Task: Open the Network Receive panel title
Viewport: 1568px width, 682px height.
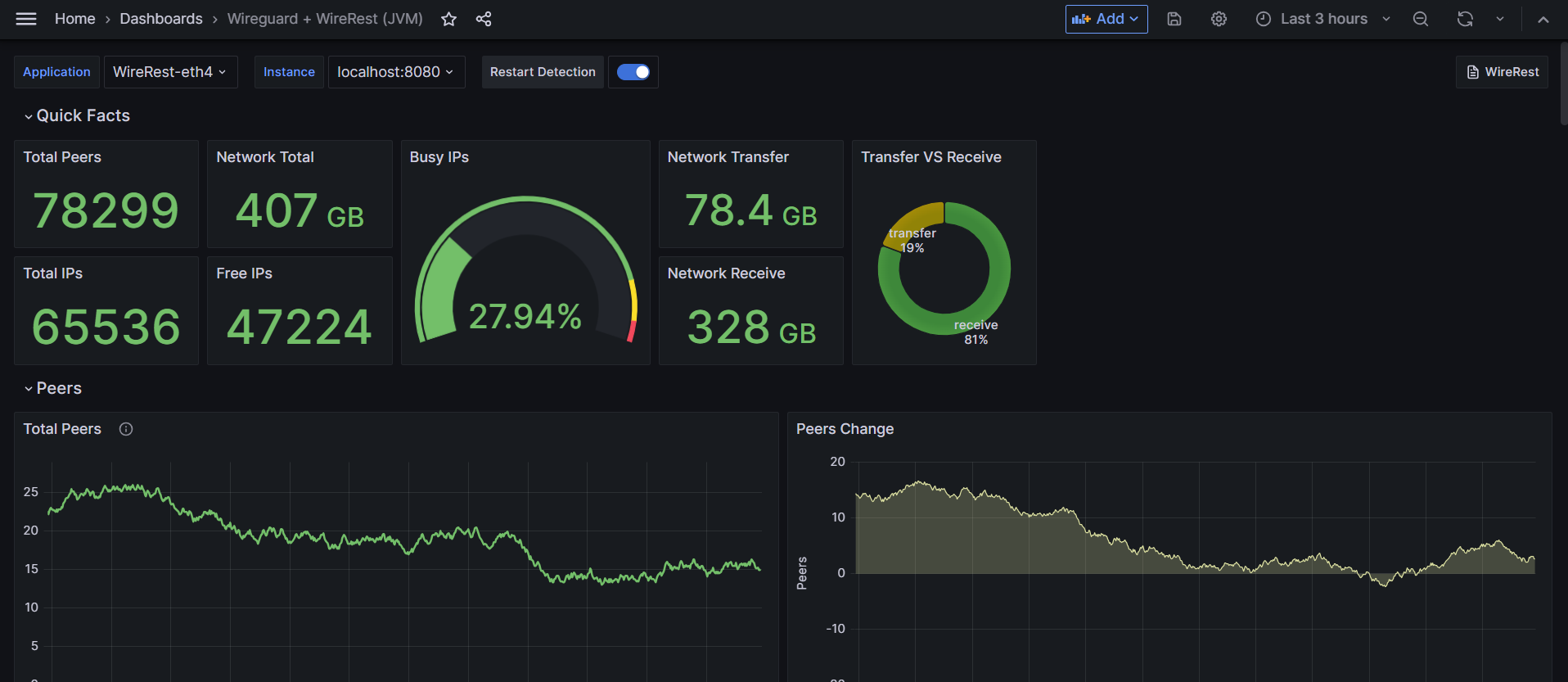Action: (727, 273)
